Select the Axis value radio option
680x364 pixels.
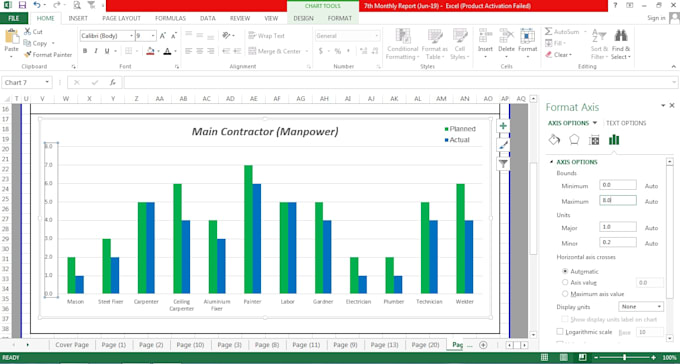click(x=565, y=282)
